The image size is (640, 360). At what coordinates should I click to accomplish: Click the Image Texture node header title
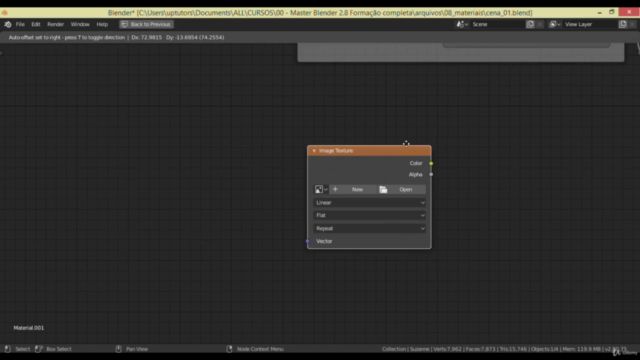pyautogui.click(x=336, y=151)
